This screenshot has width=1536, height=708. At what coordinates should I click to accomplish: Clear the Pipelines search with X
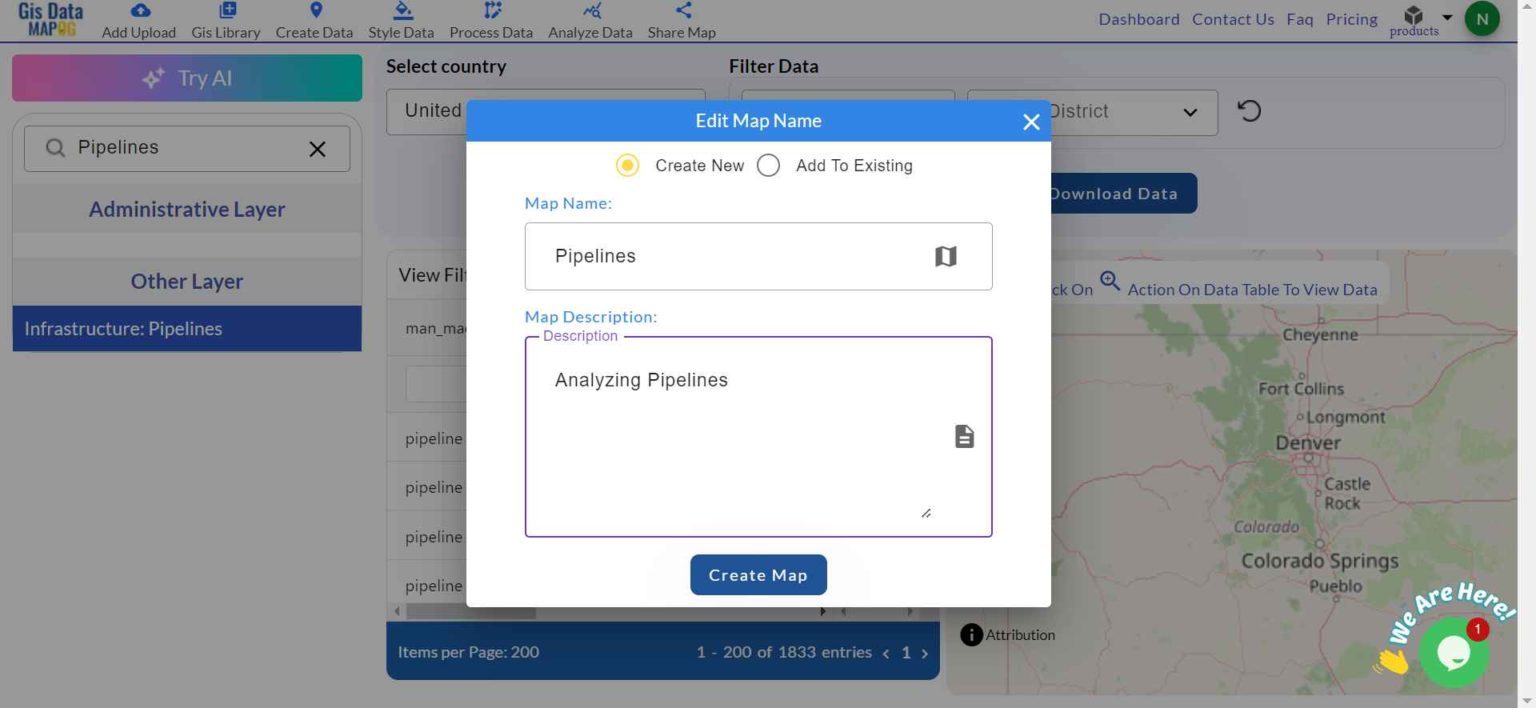click(x=317, y=149)
